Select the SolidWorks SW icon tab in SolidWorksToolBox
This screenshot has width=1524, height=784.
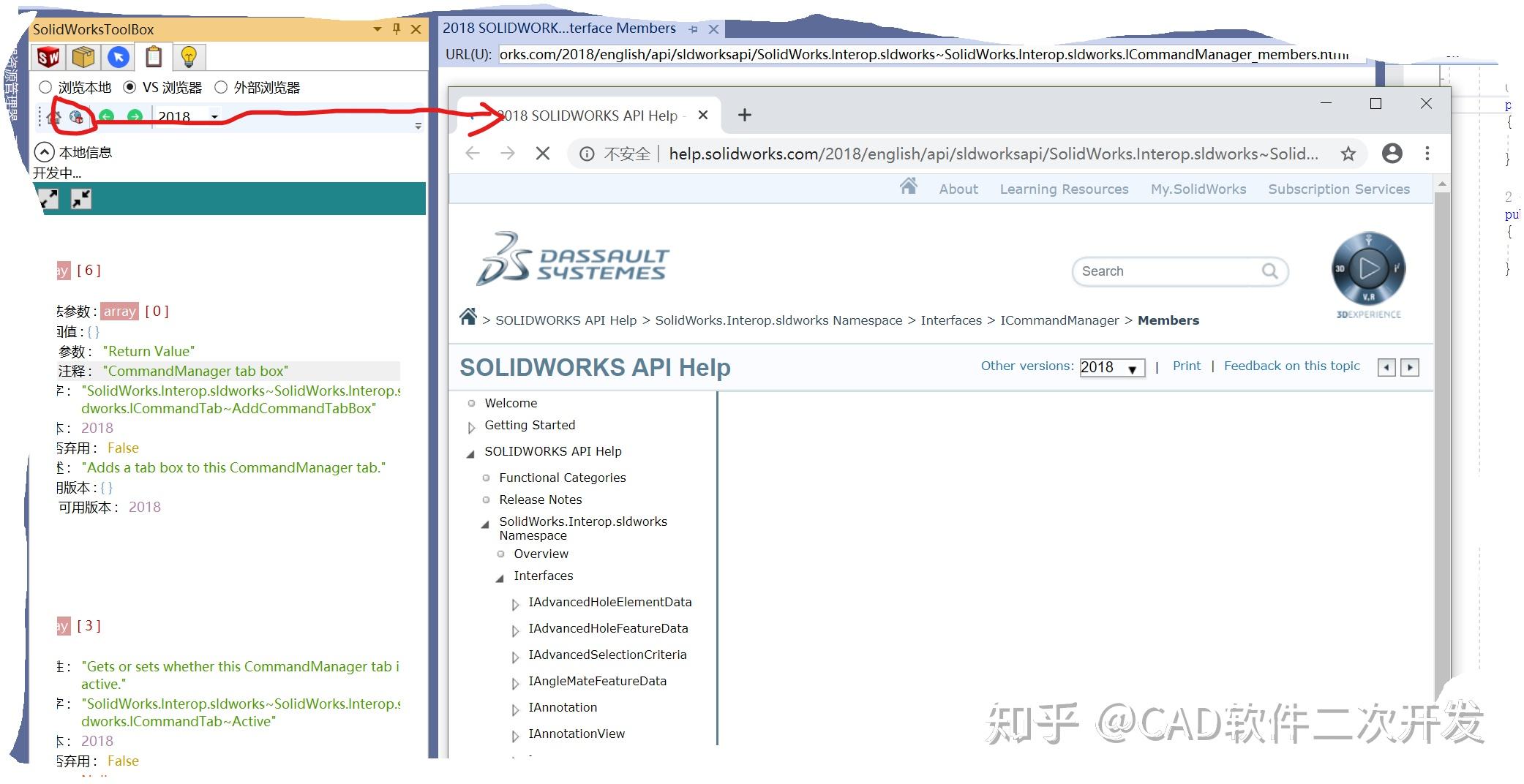tap(48, 56)
